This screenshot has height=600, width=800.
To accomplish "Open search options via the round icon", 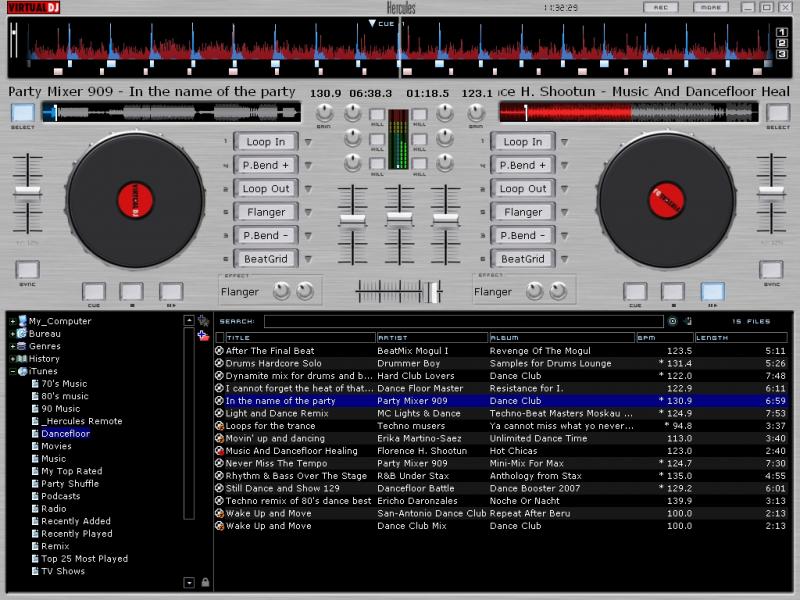I will click(x=672, y=321).
